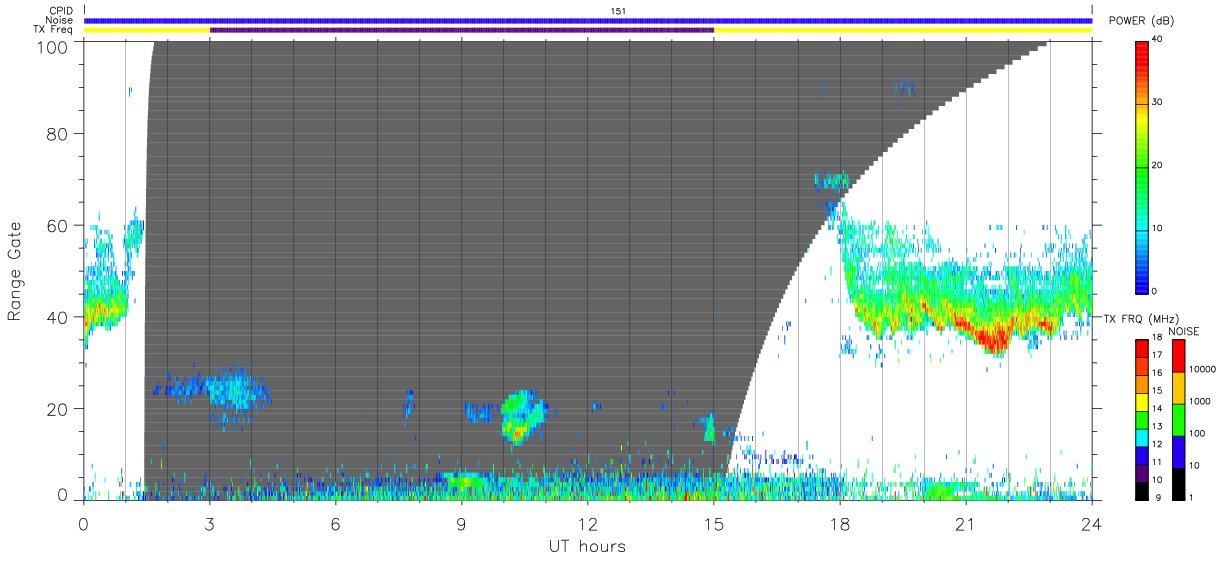Click the TX FRQ colorbar
1228x567 pixels.
pyautogui.click(x=1142, y=419)
